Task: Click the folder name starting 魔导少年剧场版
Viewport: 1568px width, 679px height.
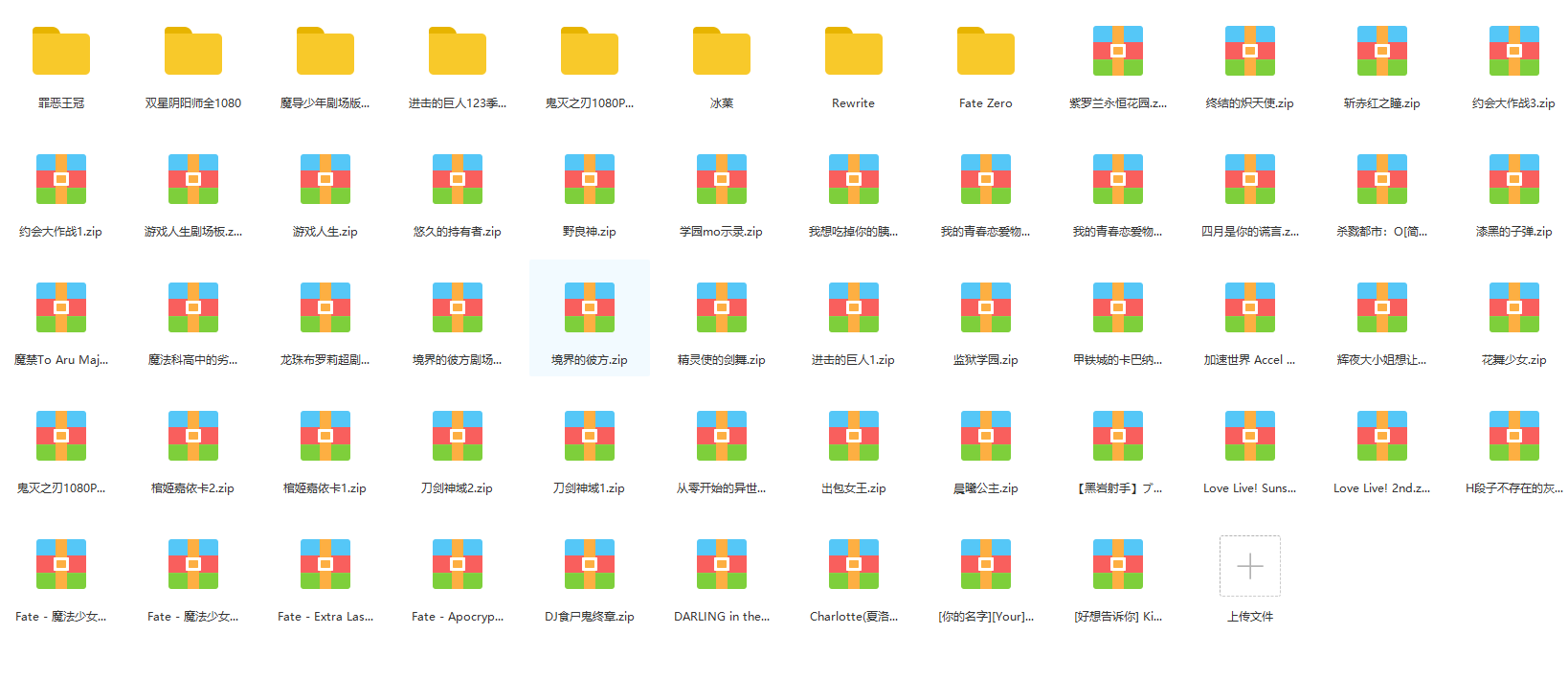Action: 325,103
